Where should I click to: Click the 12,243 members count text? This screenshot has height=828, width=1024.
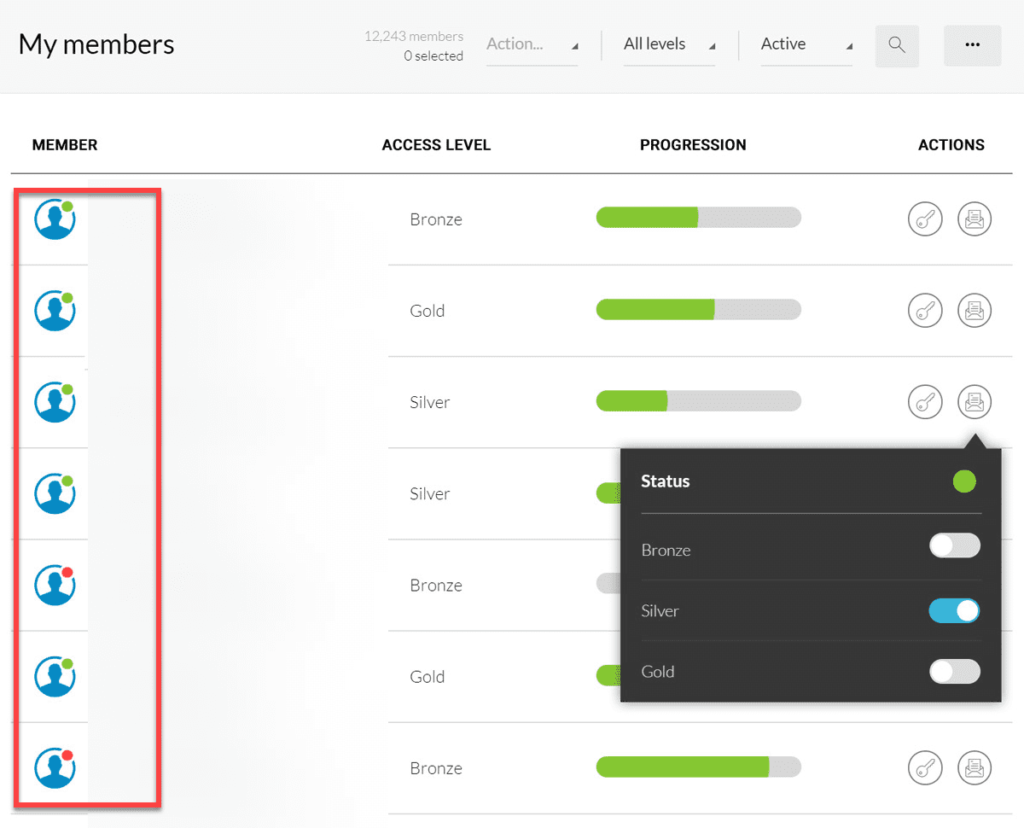point(414,37)
